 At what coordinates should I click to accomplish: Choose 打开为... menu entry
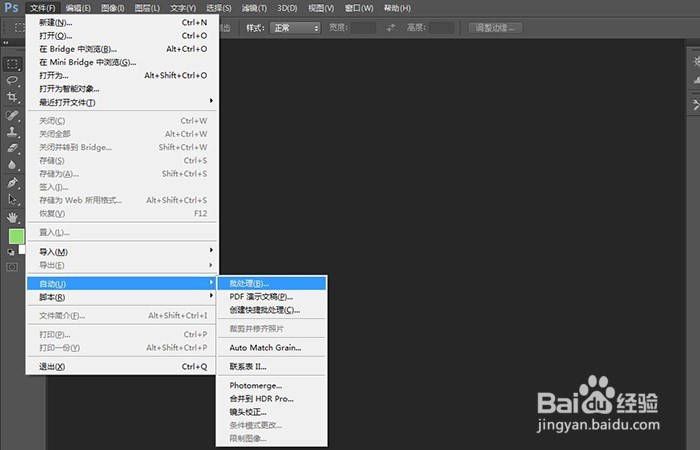(x=122, y=75)
